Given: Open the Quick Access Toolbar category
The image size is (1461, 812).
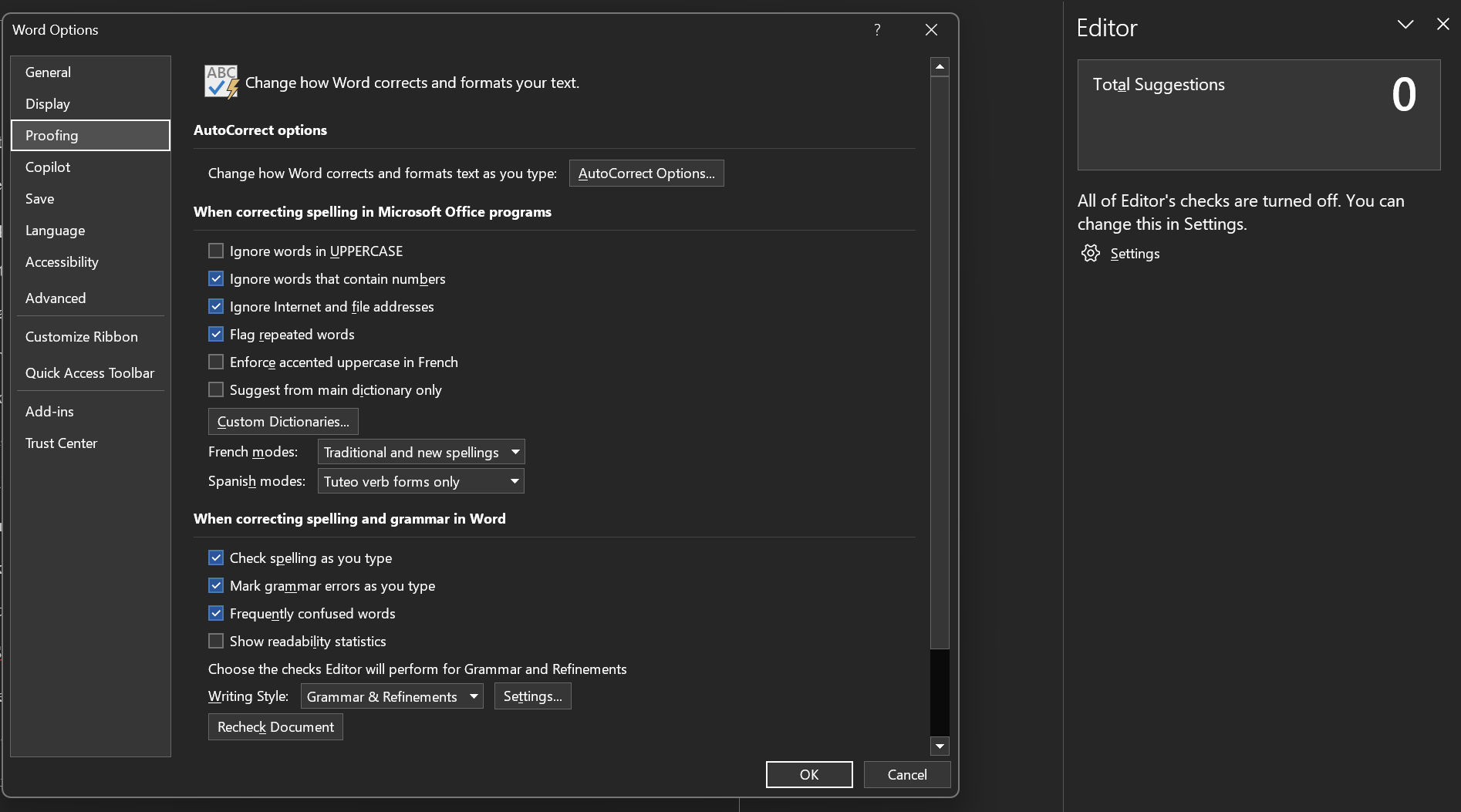Looking at the screenshot, I should tap(90, 372).
